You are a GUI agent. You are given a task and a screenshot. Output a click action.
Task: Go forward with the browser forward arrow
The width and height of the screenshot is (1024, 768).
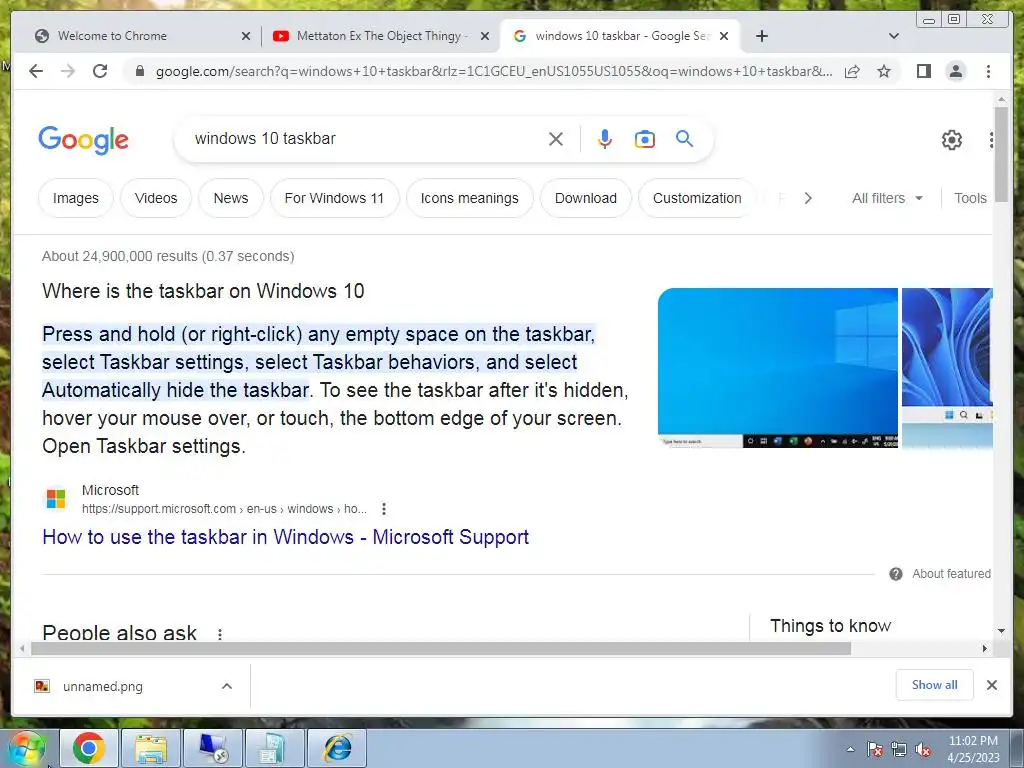(68, 71)
